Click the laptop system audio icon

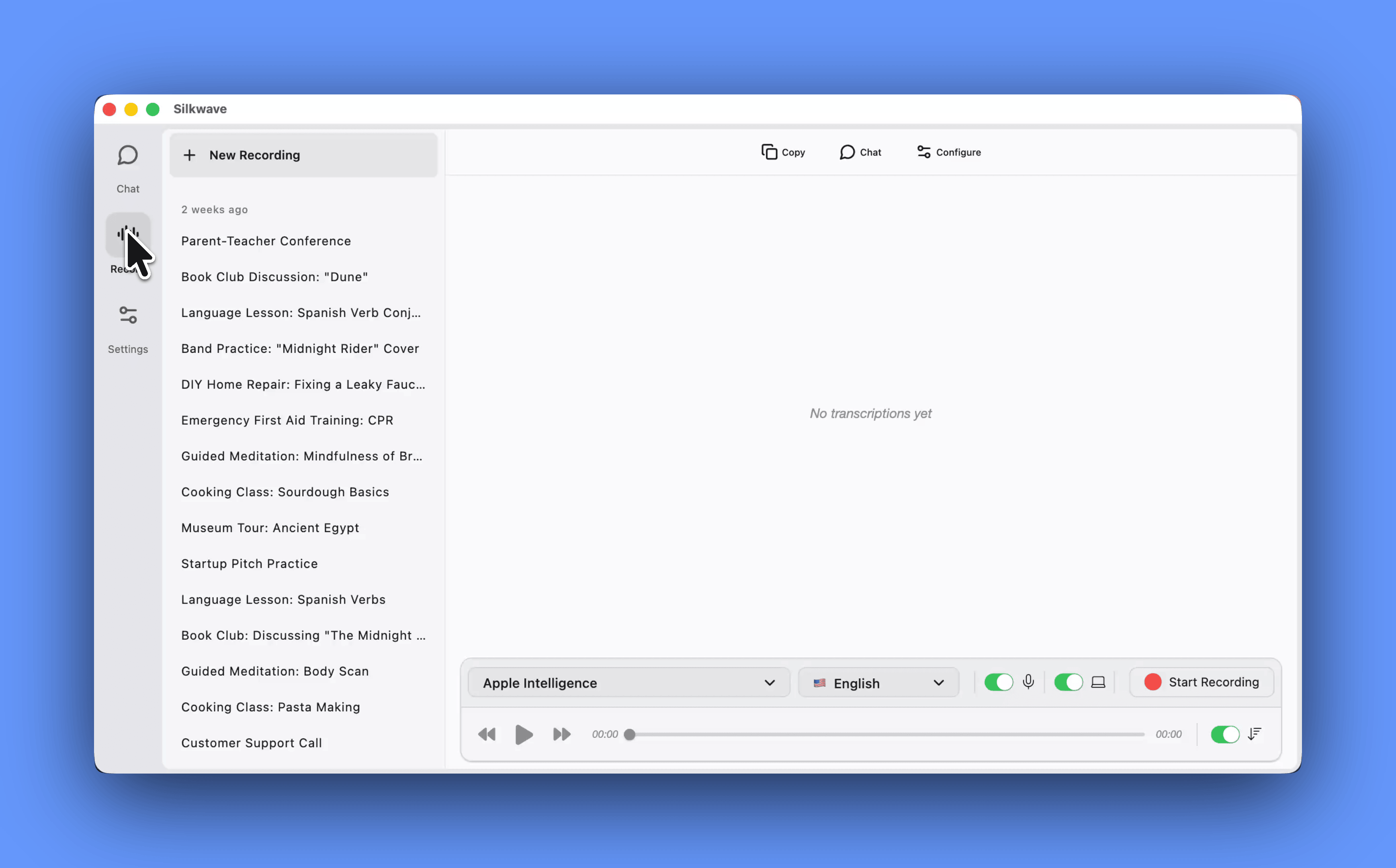click(1098, 682)
